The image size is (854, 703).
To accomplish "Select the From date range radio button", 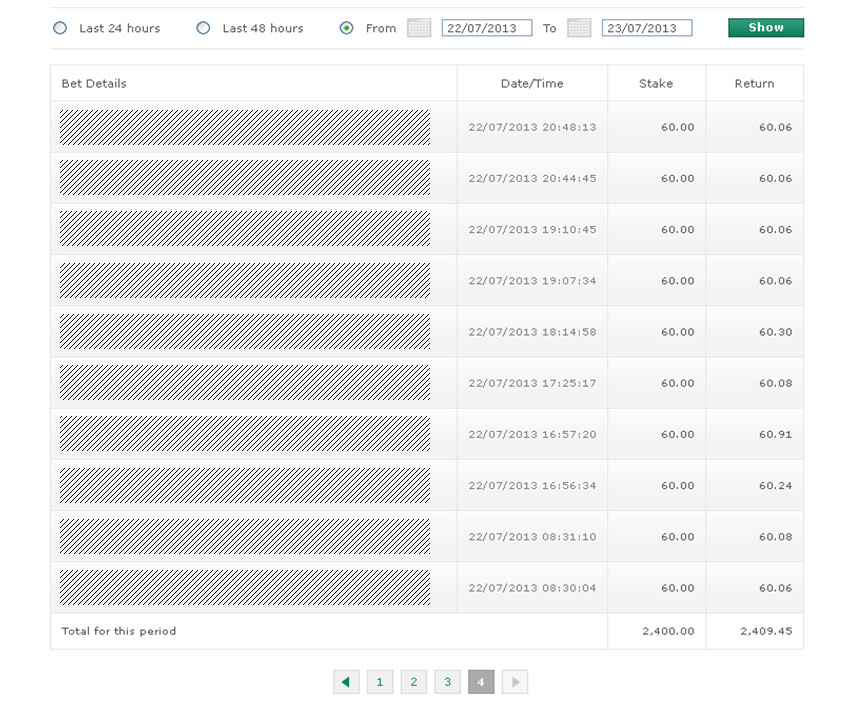I will (x=346, y=28).
